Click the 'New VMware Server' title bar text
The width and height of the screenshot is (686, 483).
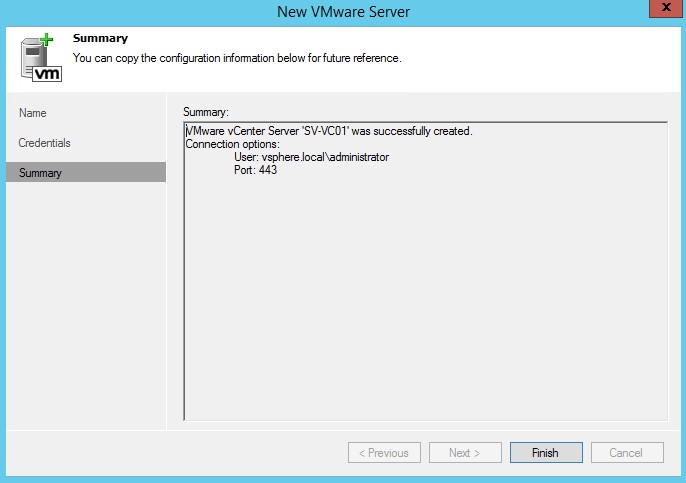click(x=343, y=12)
